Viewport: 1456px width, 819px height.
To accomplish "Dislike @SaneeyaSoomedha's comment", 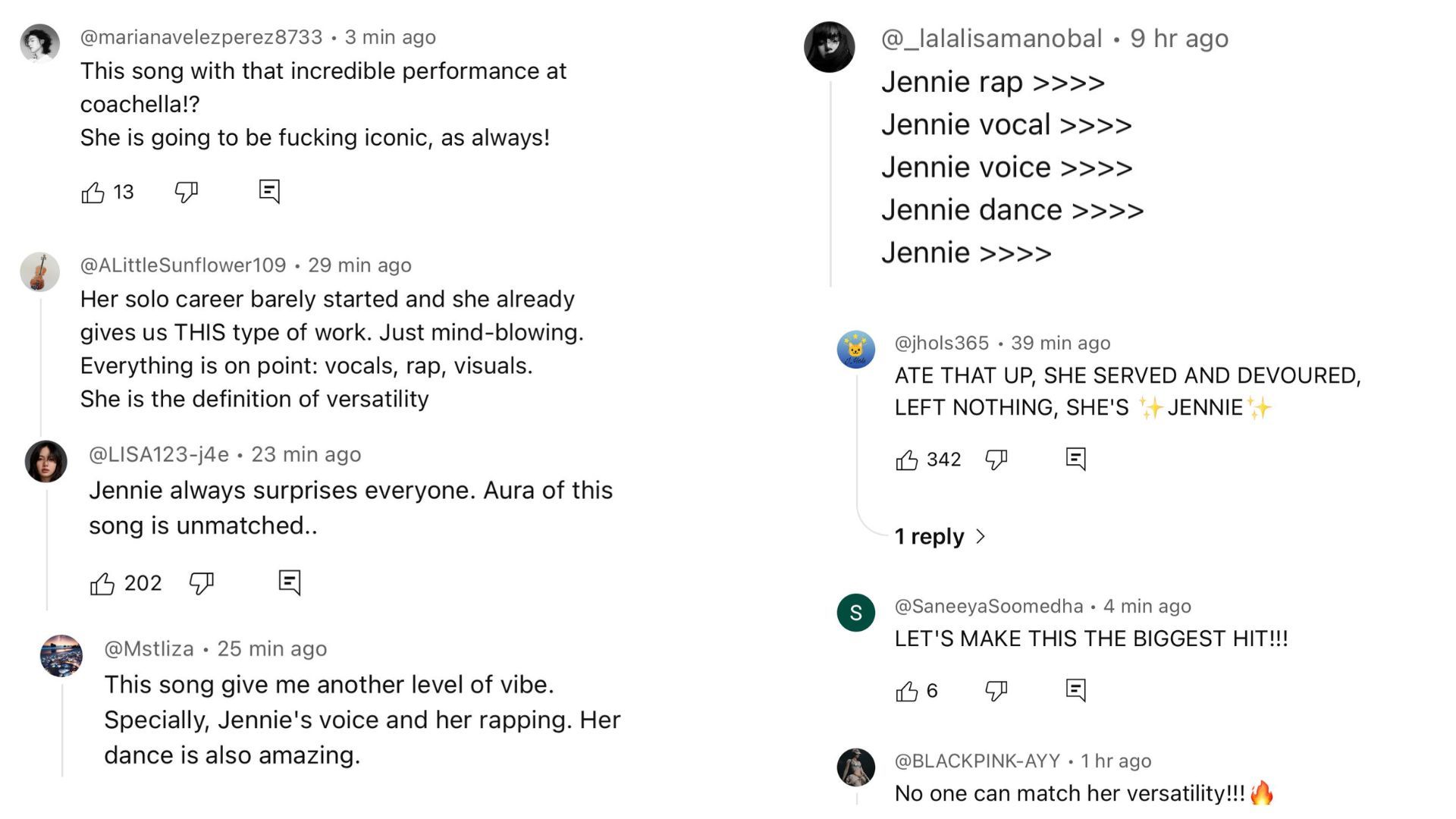I will point(996,691).
